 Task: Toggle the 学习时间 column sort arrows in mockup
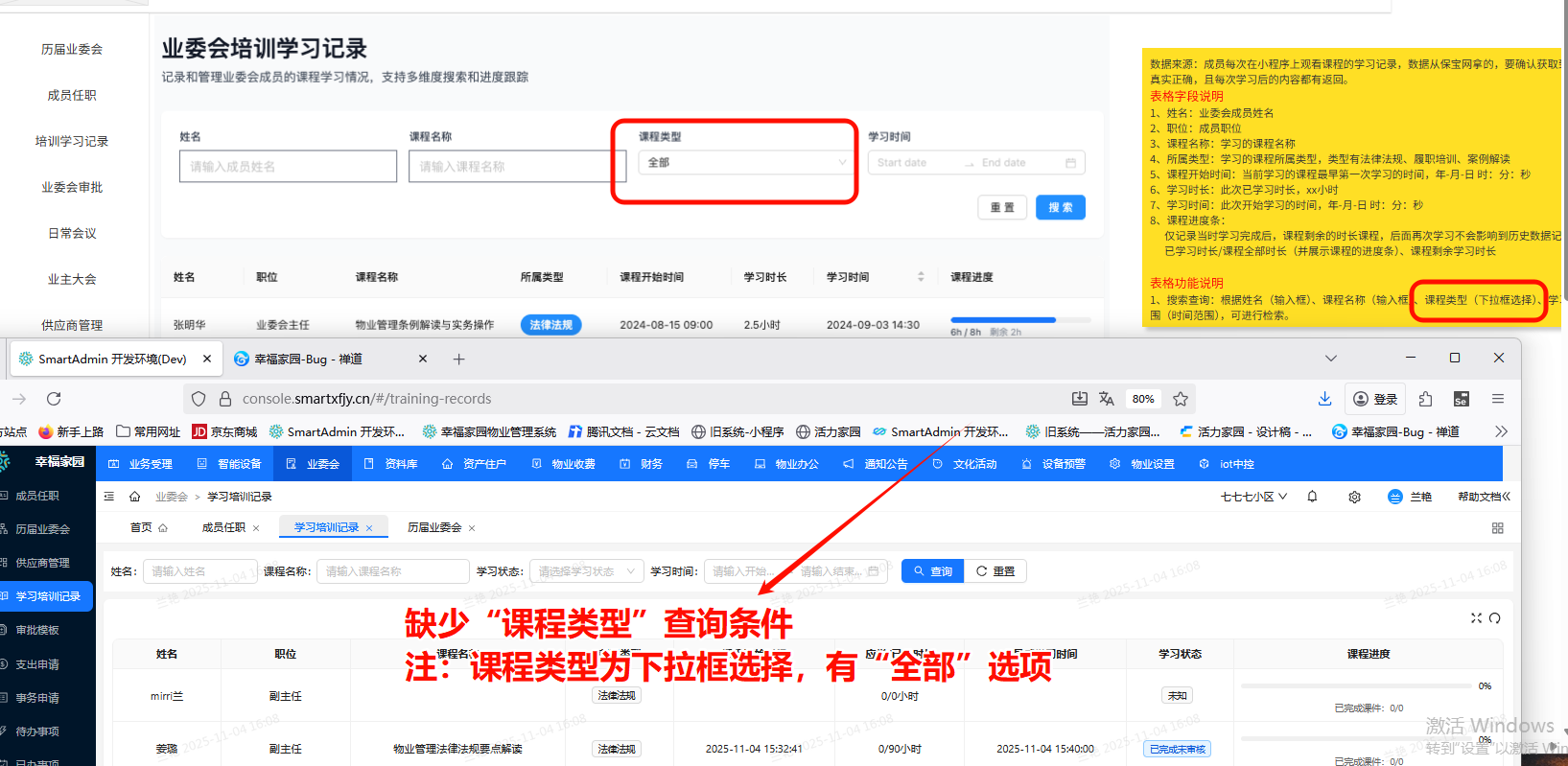pos(921,277)
